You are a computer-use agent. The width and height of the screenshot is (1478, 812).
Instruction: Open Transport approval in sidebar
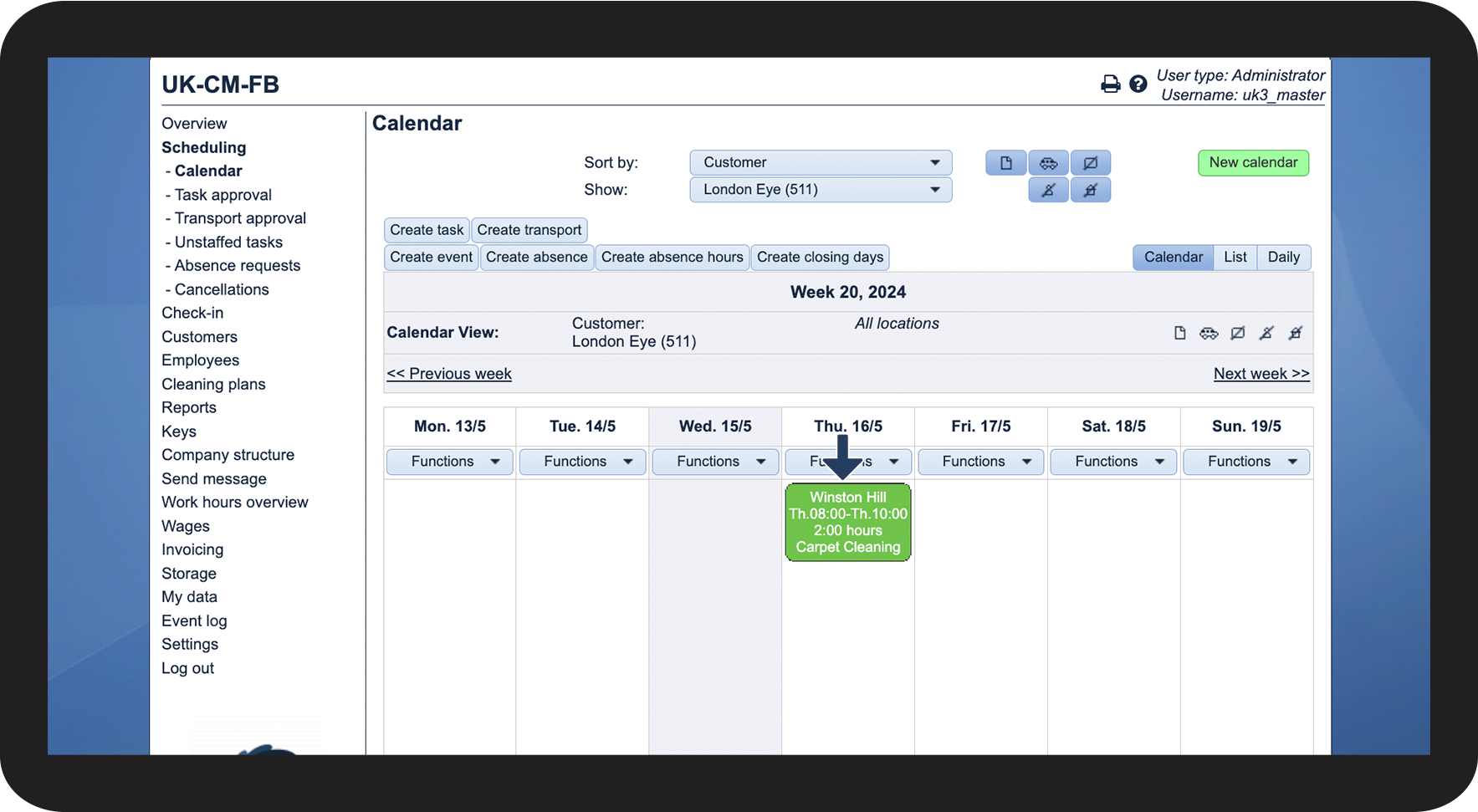tap(241, 218)
